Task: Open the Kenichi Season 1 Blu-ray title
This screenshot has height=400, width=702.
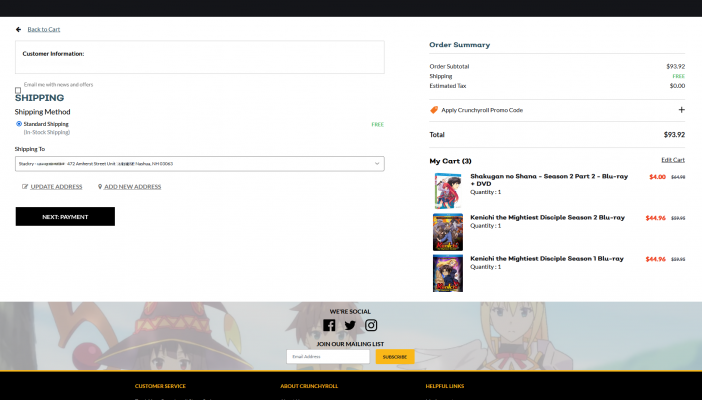Action: coord(547,258)
